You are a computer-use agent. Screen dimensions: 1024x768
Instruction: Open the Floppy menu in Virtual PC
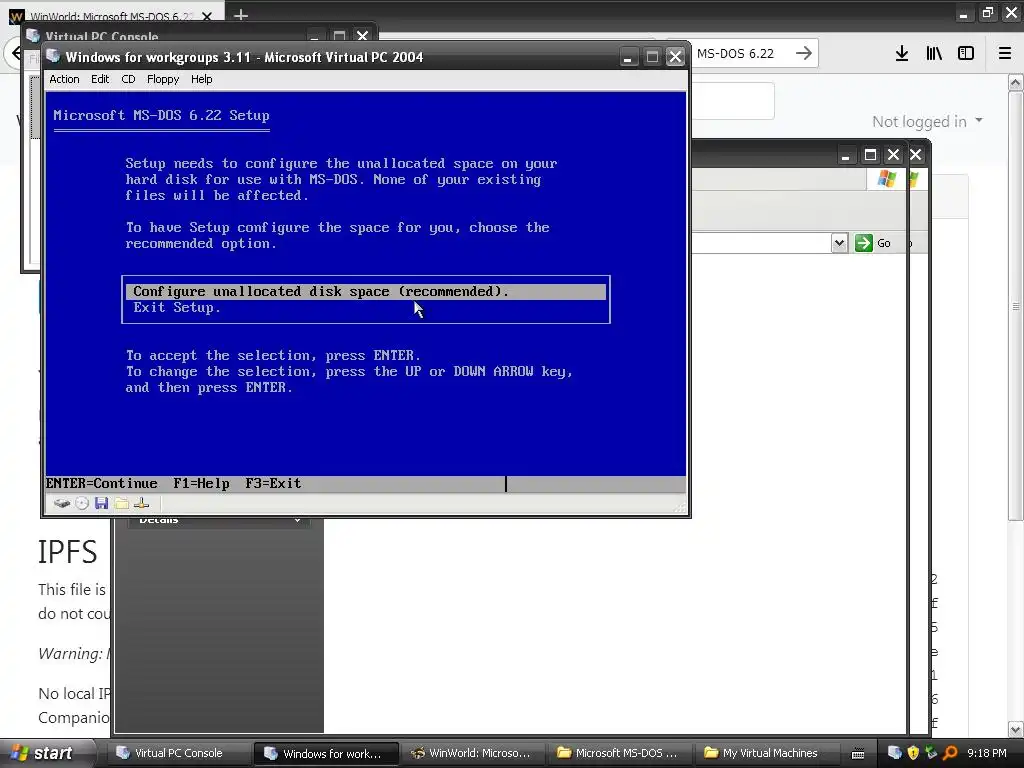tap(163, 79)
